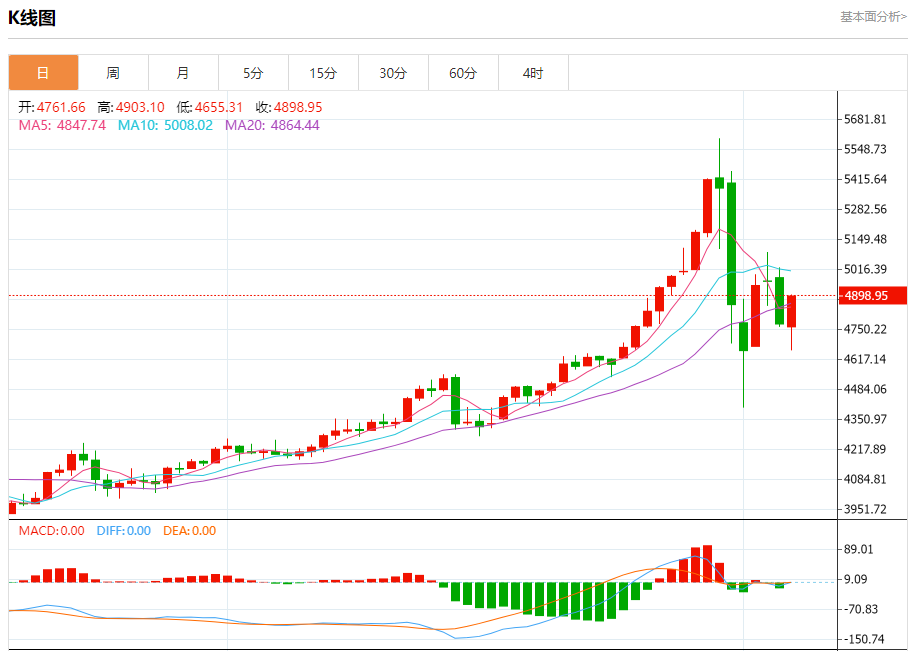This screenshot has height=651, width=910.
Task: Click the MA5 indicator label
Action: pyautogui.click(x=62, y=125)
